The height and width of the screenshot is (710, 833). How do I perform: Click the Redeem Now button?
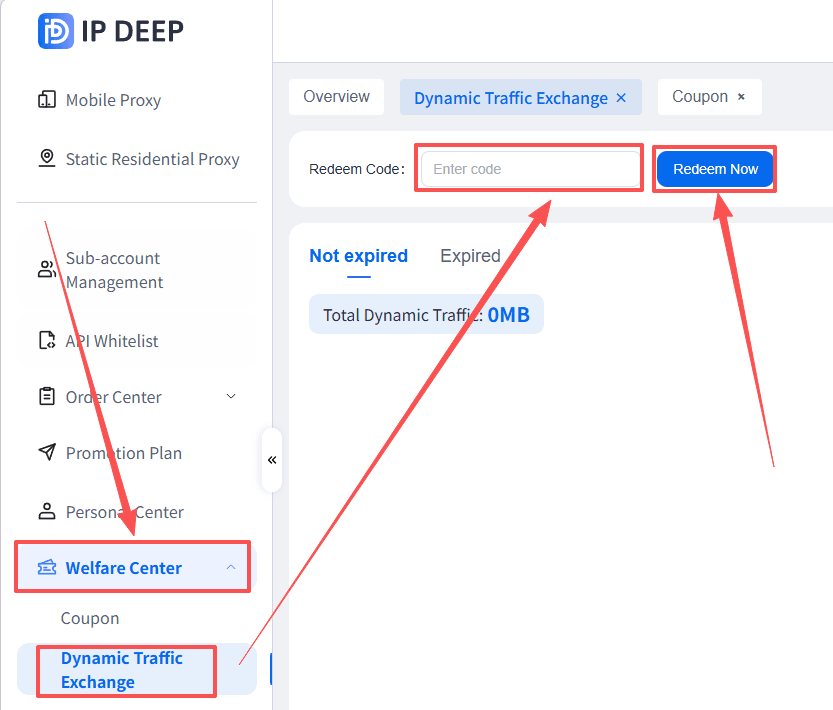(715, 169)
